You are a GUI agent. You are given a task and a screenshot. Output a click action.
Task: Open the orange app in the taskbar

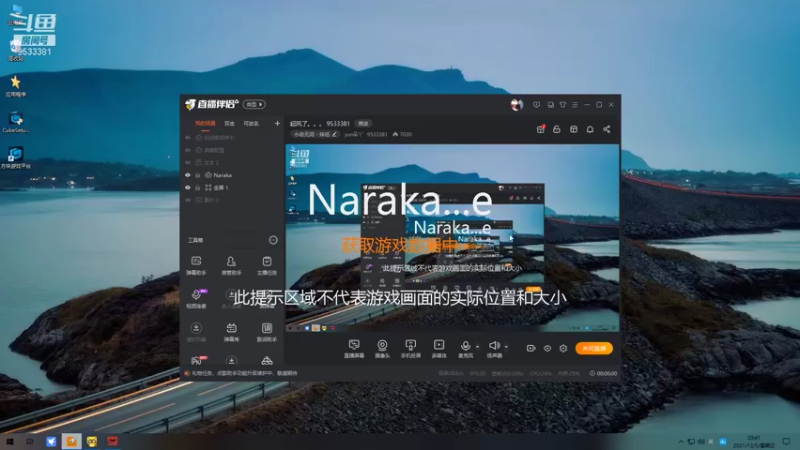pyautogui.click(x=71, y=441)
